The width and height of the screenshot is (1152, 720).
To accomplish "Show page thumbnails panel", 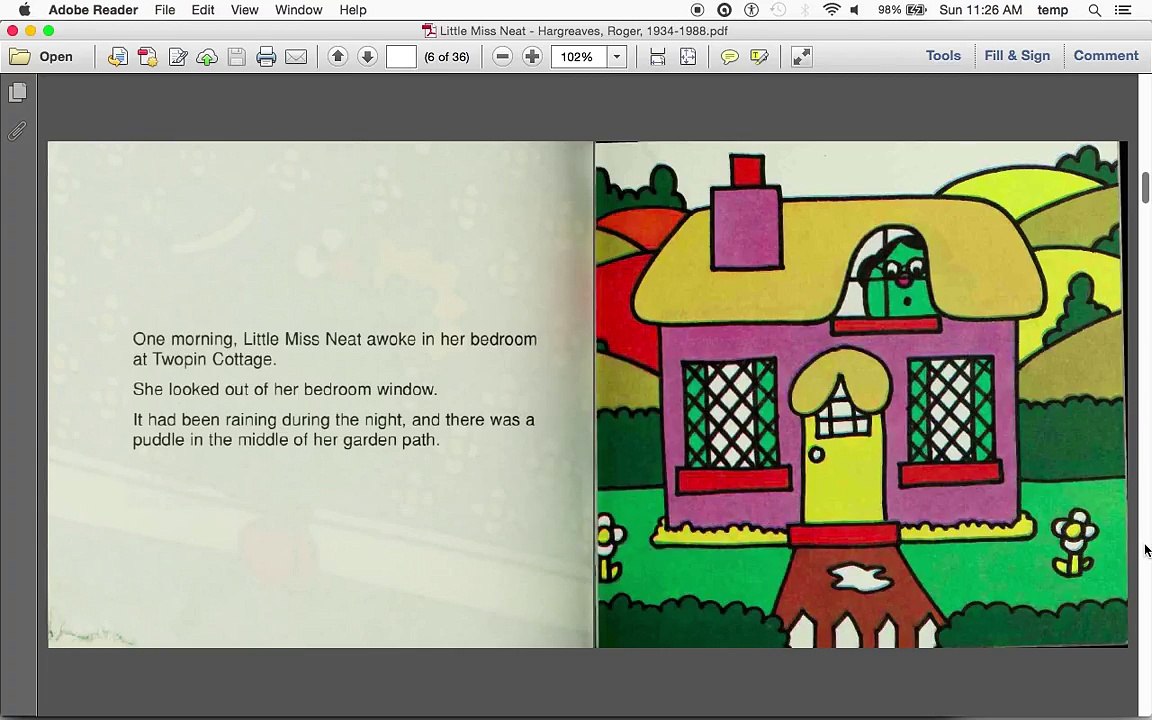I will tap(18, 93).
